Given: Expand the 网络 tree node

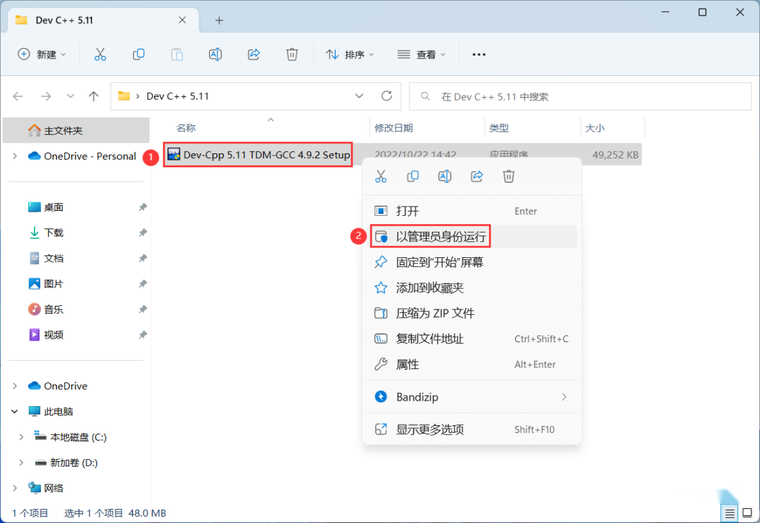Looking at the screenshot, I should pos(15,488).
